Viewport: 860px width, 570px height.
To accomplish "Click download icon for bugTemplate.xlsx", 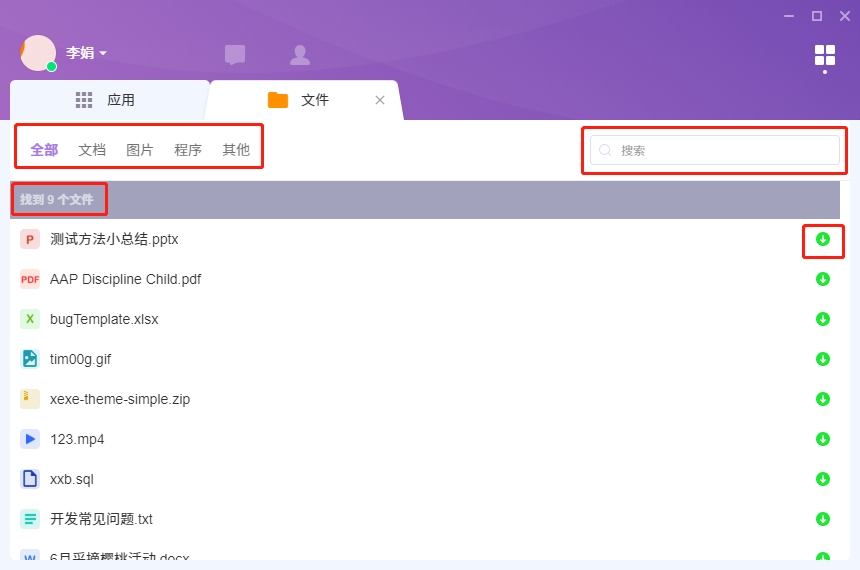I will pos(823,319).
